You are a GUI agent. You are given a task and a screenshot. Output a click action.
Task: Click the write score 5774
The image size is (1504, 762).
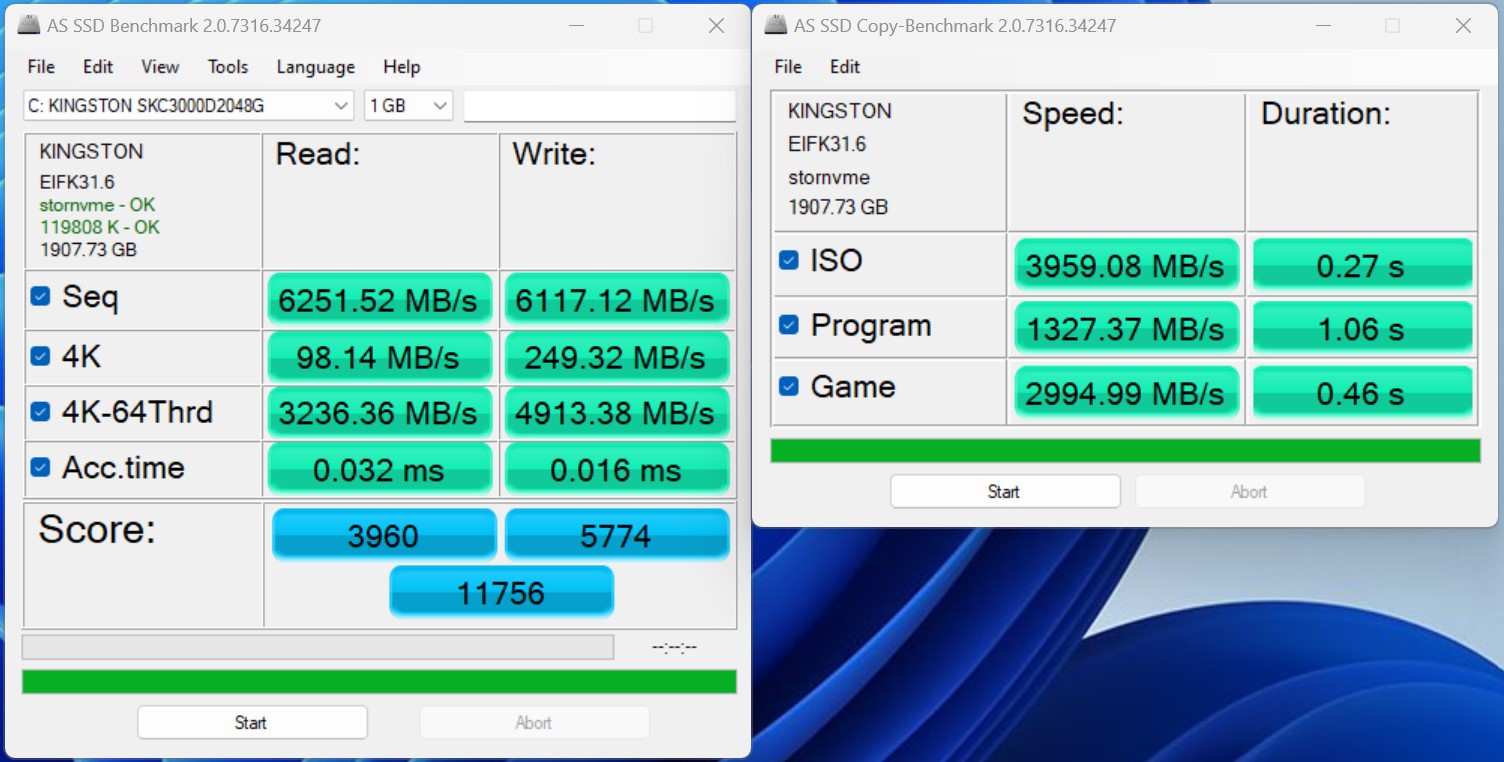[617, 535]
